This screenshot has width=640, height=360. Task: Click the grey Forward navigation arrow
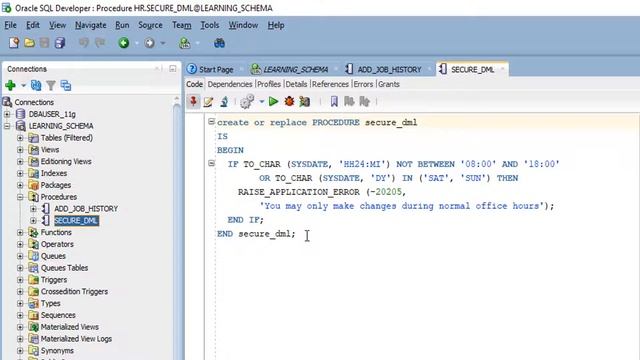149,42
